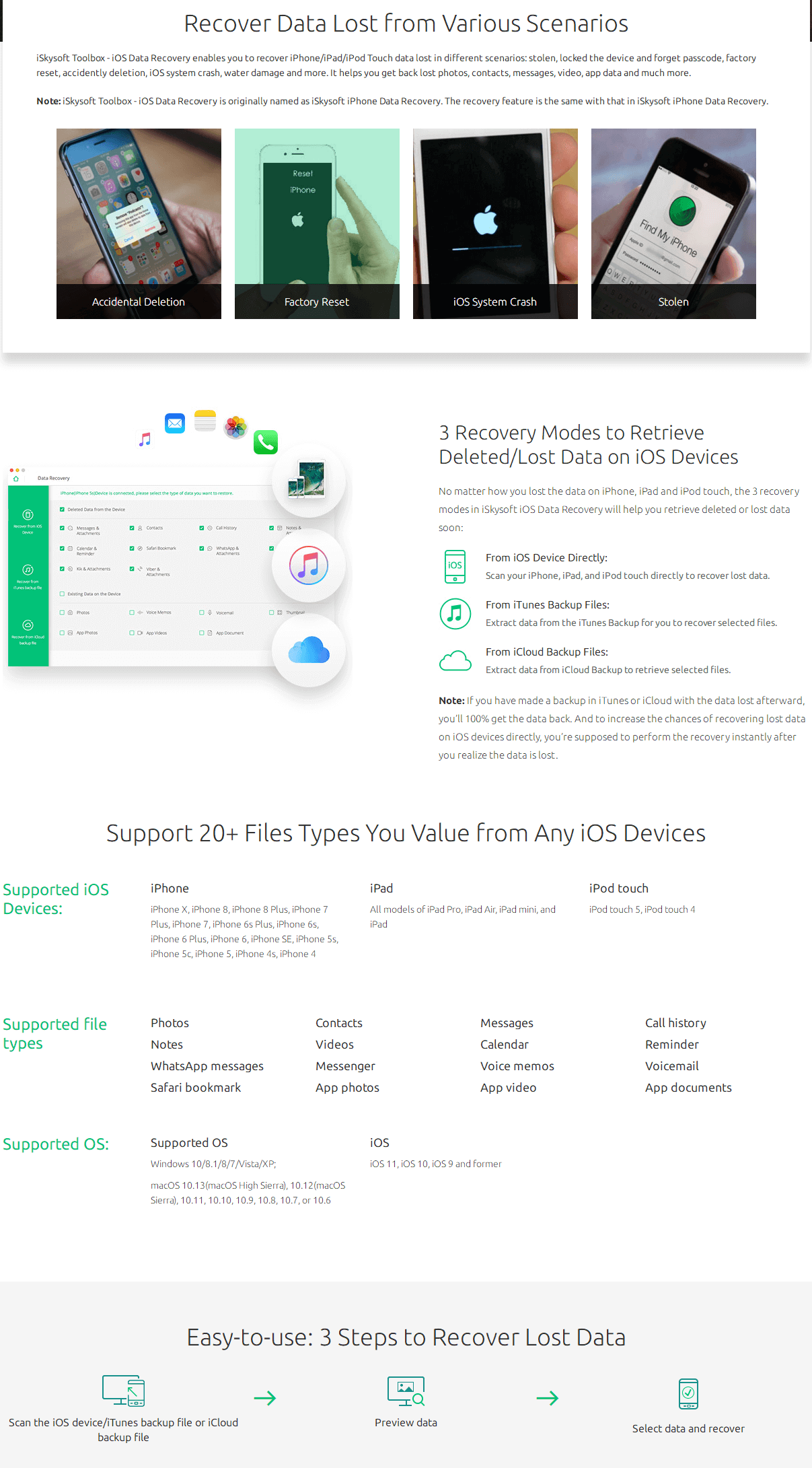Screen dimensions: 812x1468
Task: Select Recover from iCloud backup file sidebar icon
Action: 28,625
